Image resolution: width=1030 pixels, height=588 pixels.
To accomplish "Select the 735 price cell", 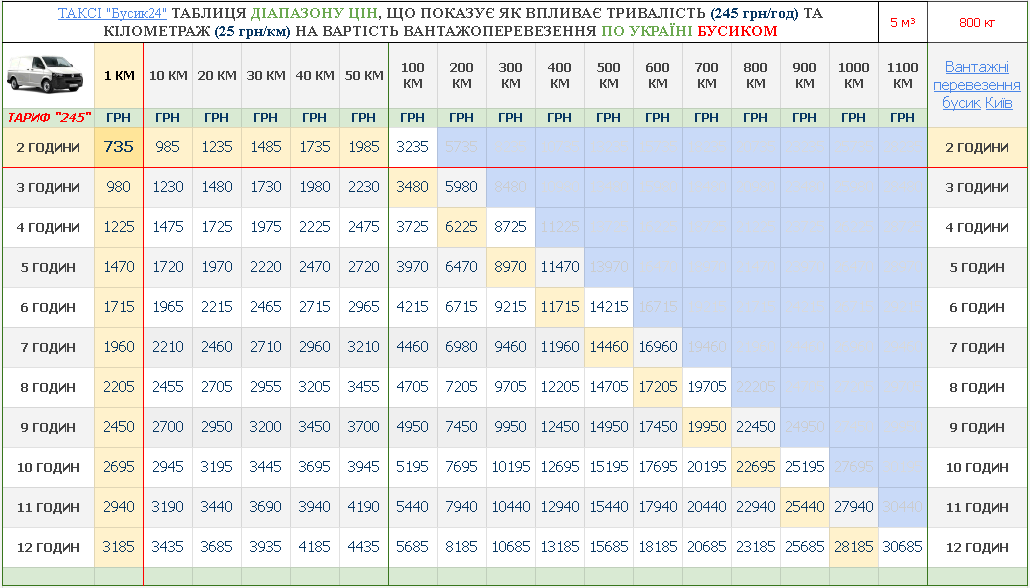I will click(119, 147).
